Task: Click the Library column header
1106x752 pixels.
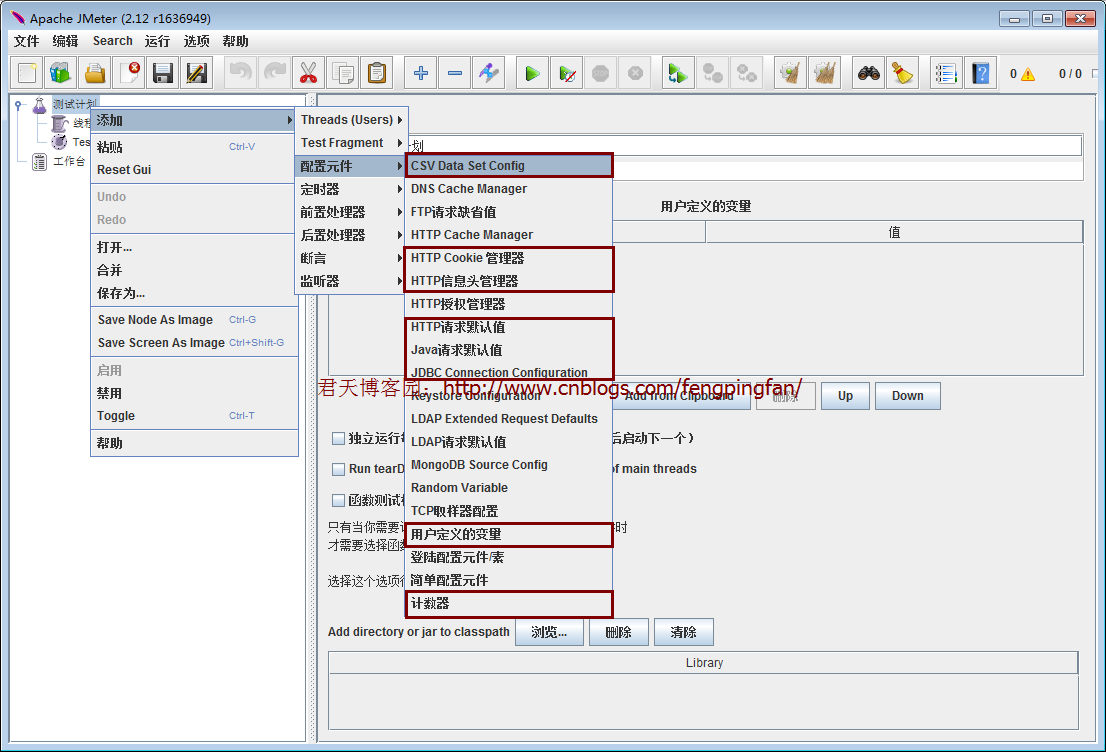Action: coord(703,662)
